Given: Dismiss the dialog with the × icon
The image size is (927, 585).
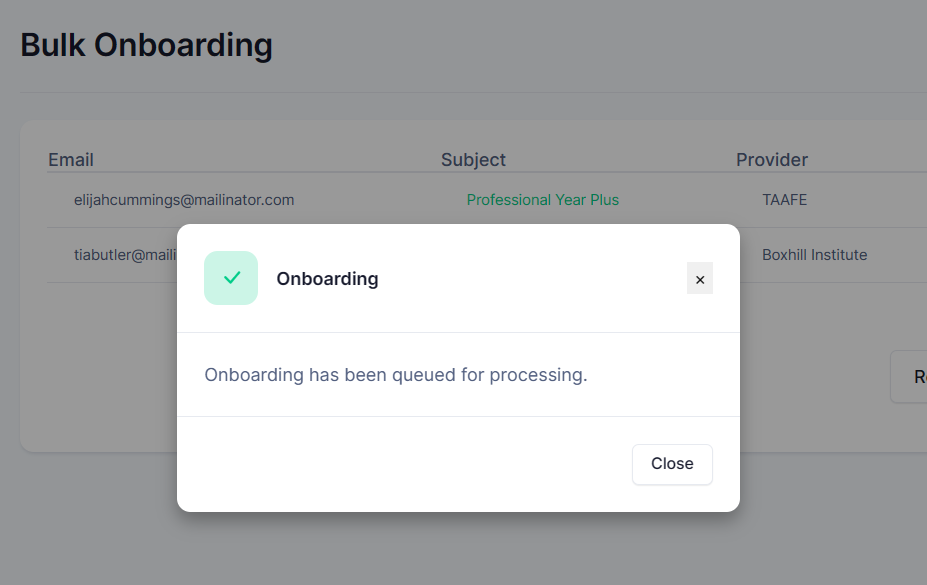Looking at the screenshot, I should pos(699,278).
